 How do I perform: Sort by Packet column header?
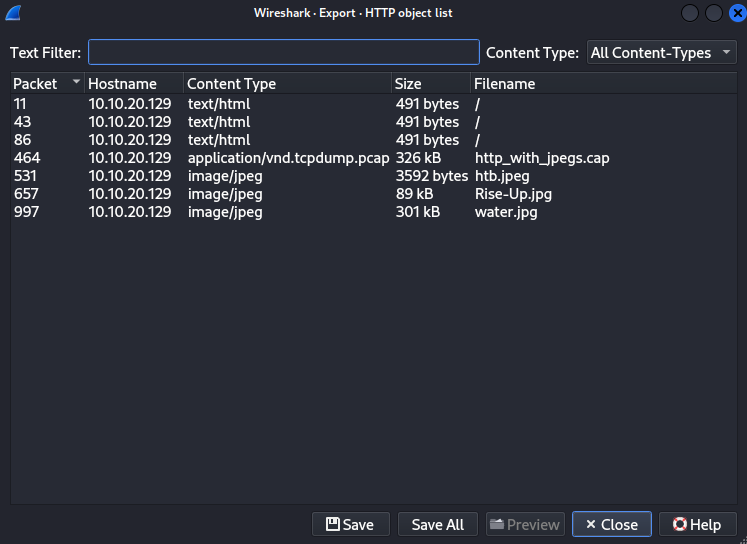tap(47, 83)
